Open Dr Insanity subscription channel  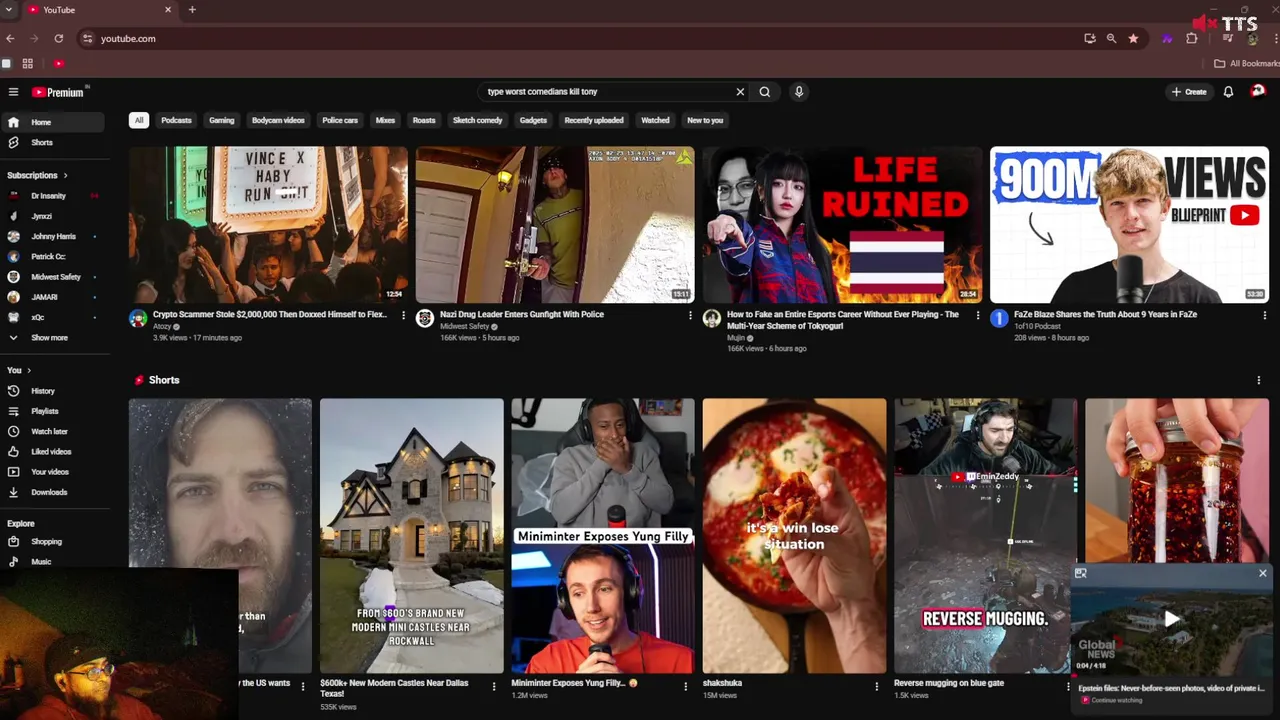tap(52, 196)
